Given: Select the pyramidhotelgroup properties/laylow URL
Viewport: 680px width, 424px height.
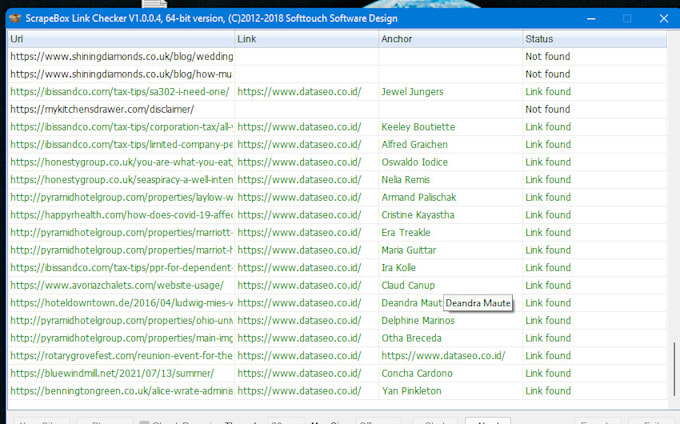Looking at the screenshot, I should click(x=121, y=197).
